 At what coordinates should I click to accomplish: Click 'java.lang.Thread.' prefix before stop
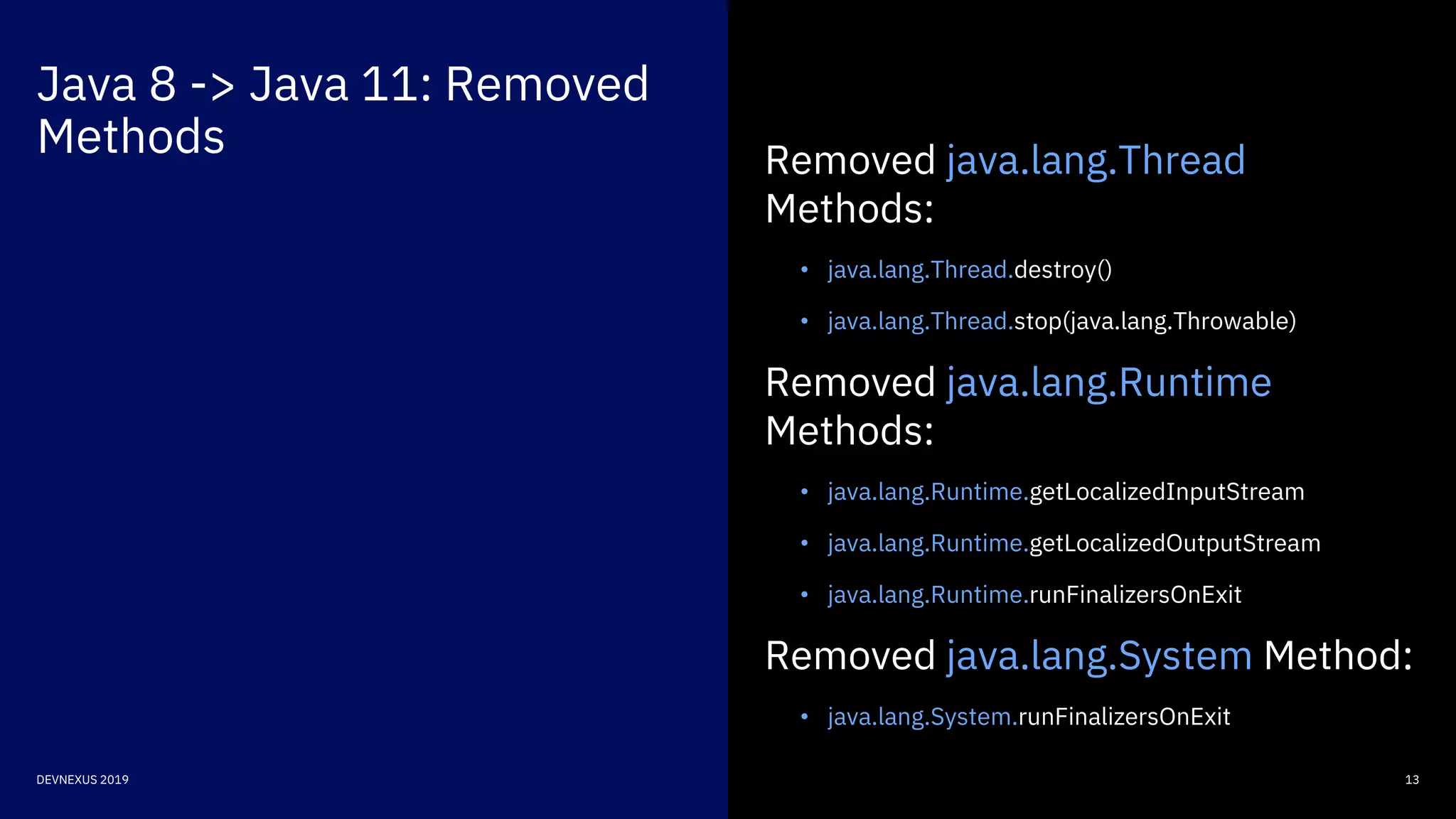tap(920, 321)
